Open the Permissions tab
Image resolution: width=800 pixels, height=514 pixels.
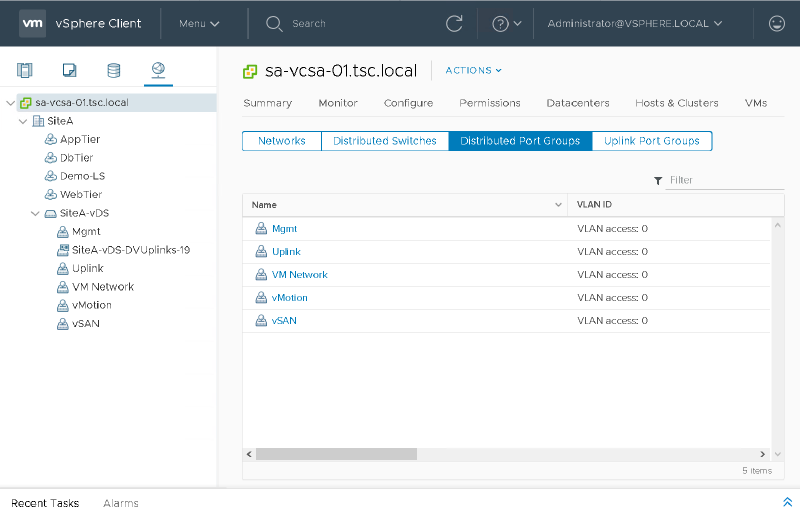(x=490, y=103)
